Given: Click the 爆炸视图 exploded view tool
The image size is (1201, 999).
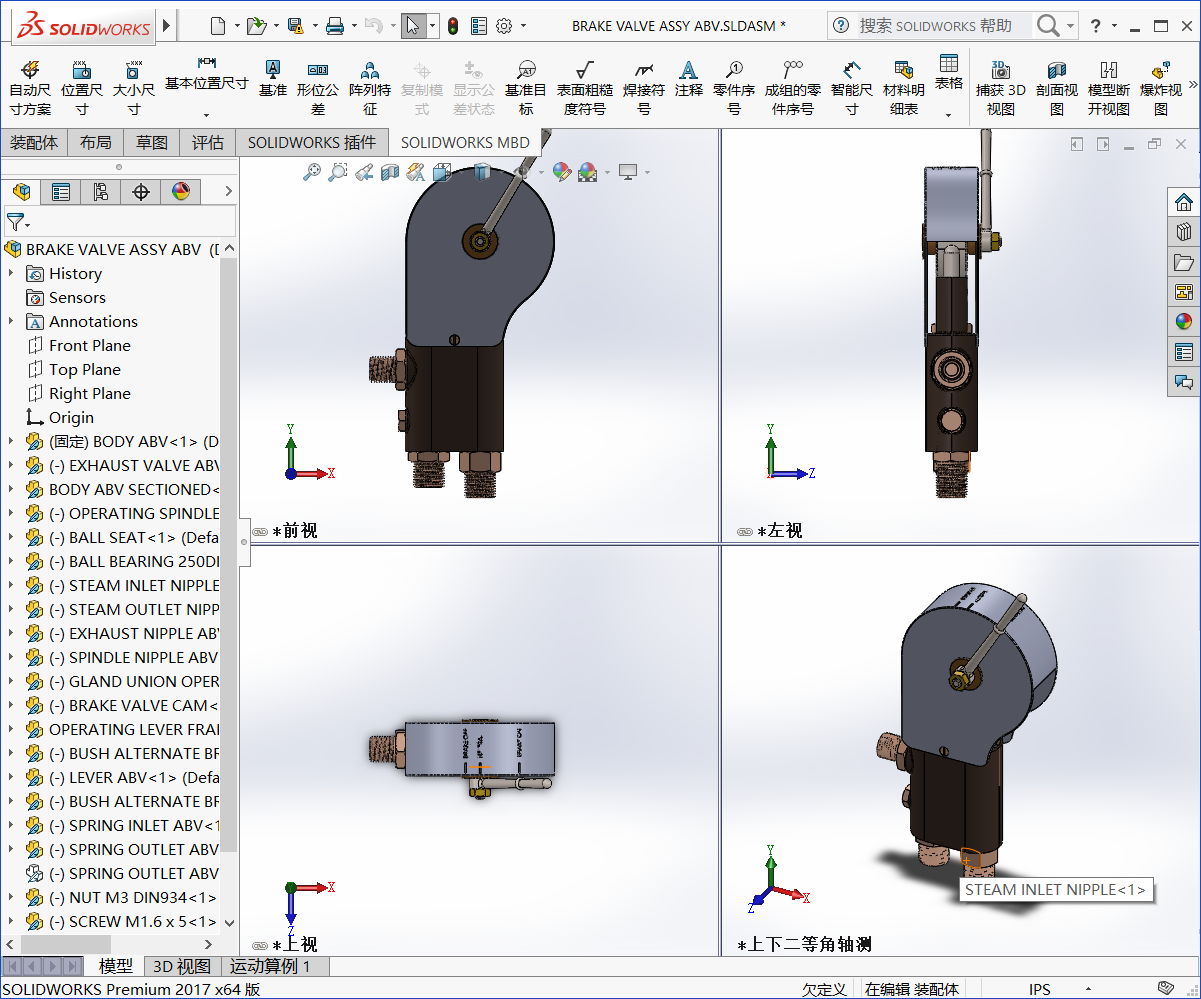Looking at the screenshot, I should 1161,86.
